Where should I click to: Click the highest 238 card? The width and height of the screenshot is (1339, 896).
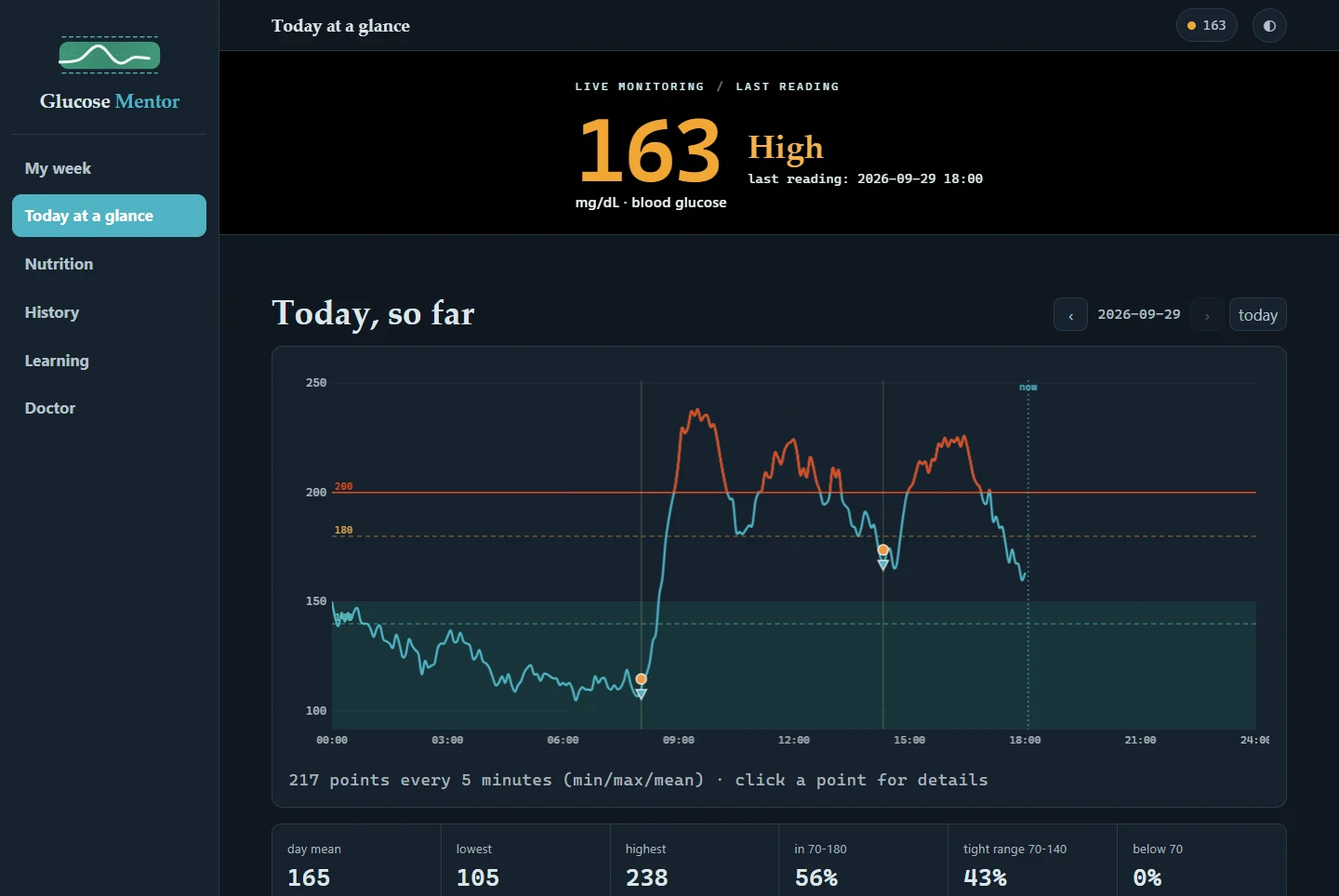695,861
